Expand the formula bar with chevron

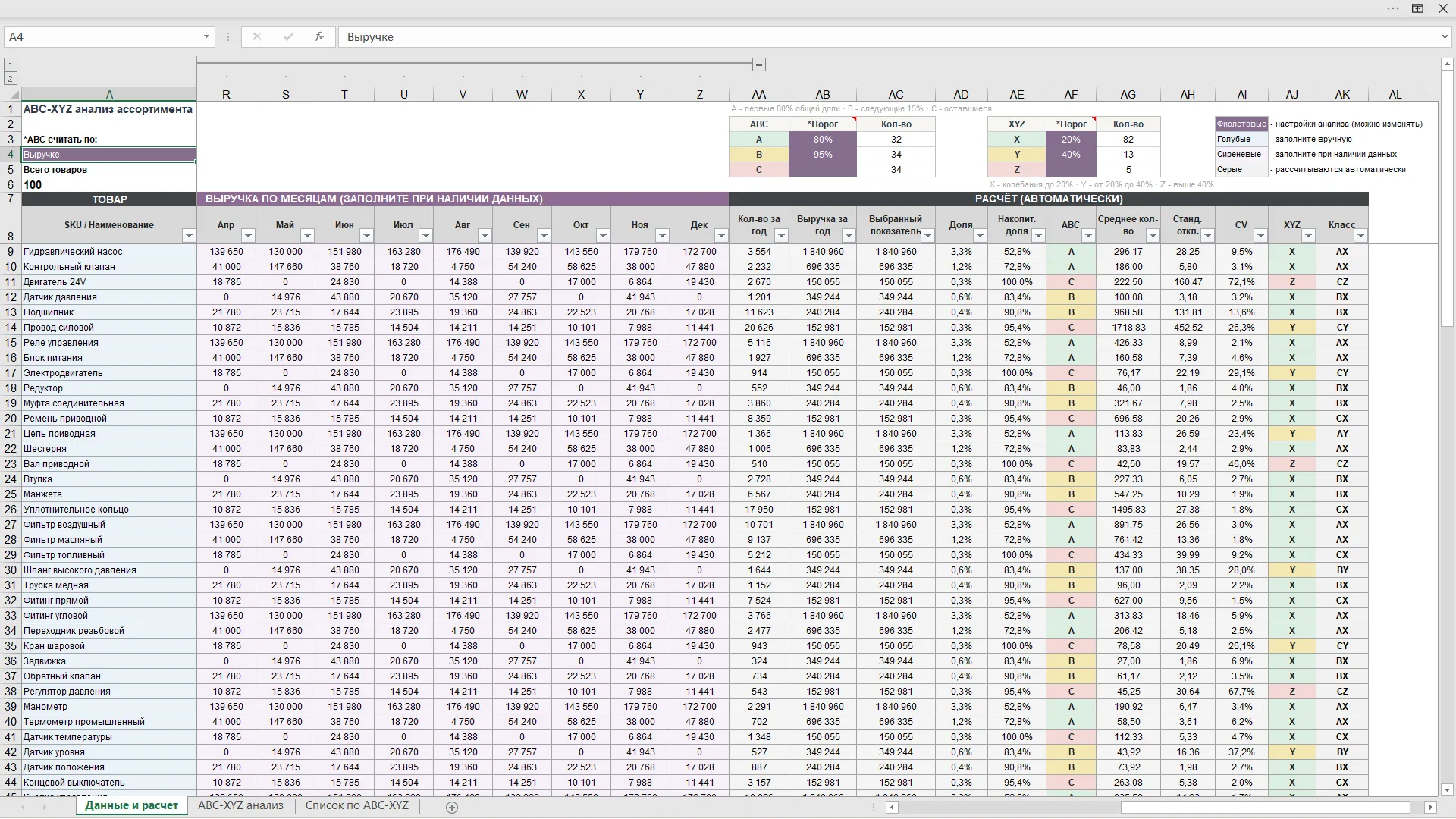1445,36
